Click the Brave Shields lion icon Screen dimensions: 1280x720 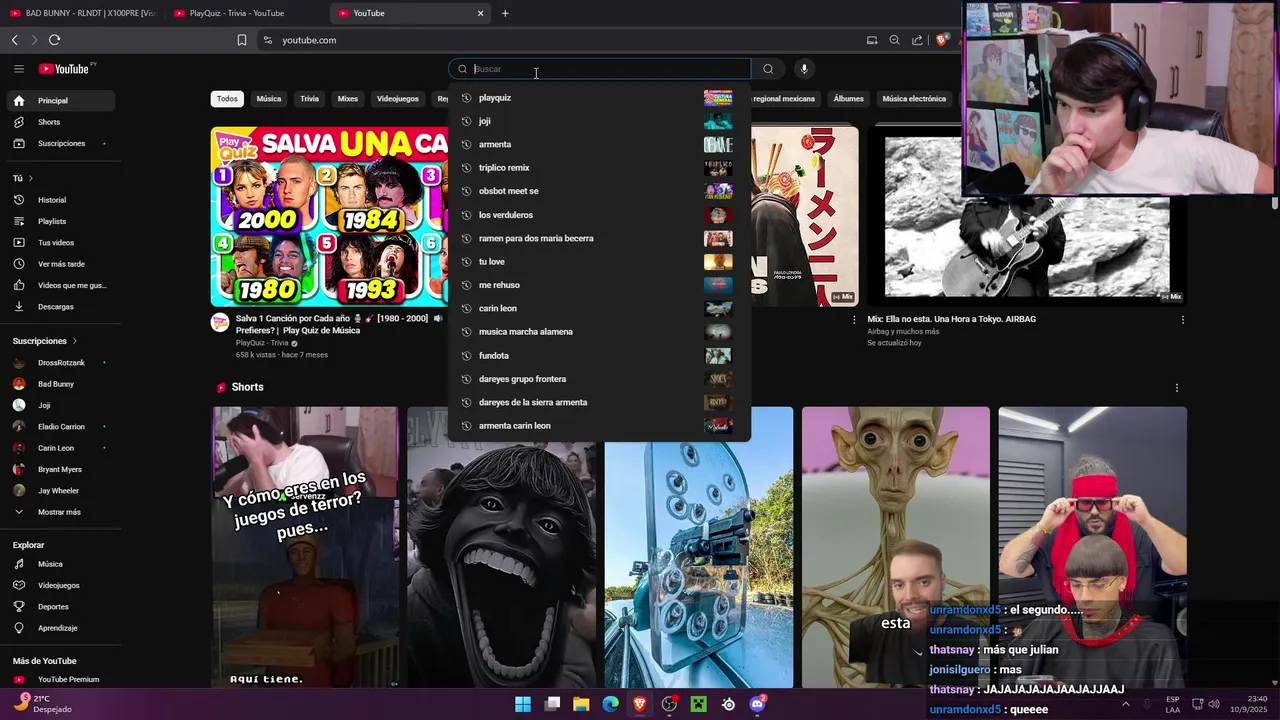click(941, 40)
